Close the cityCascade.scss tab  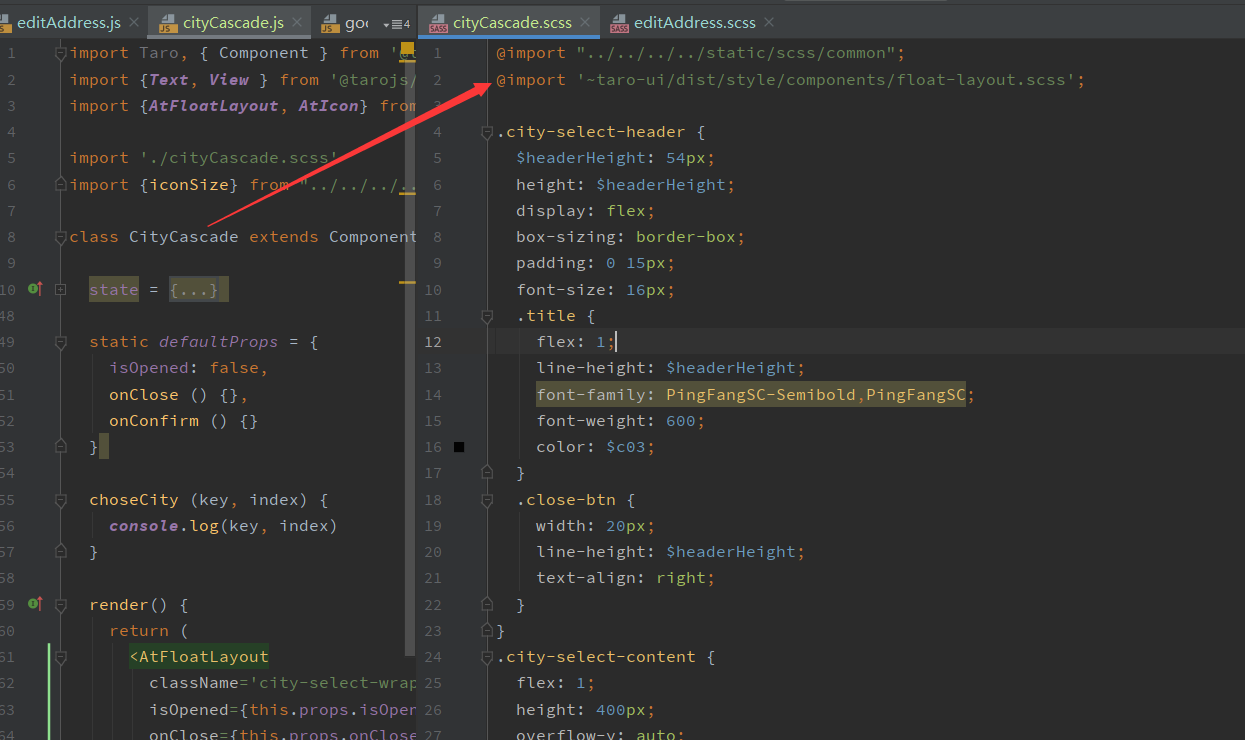585,23
